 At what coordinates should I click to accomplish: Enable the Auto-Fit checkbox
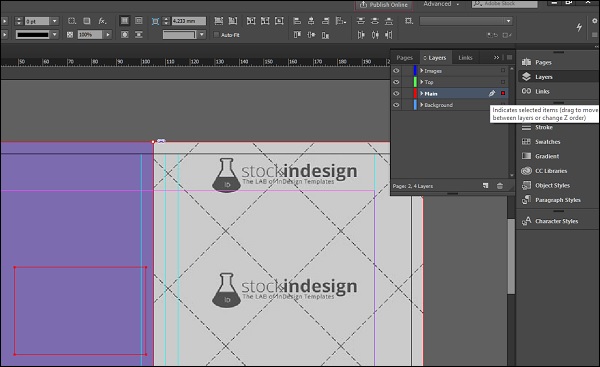(x=216, y=35)
